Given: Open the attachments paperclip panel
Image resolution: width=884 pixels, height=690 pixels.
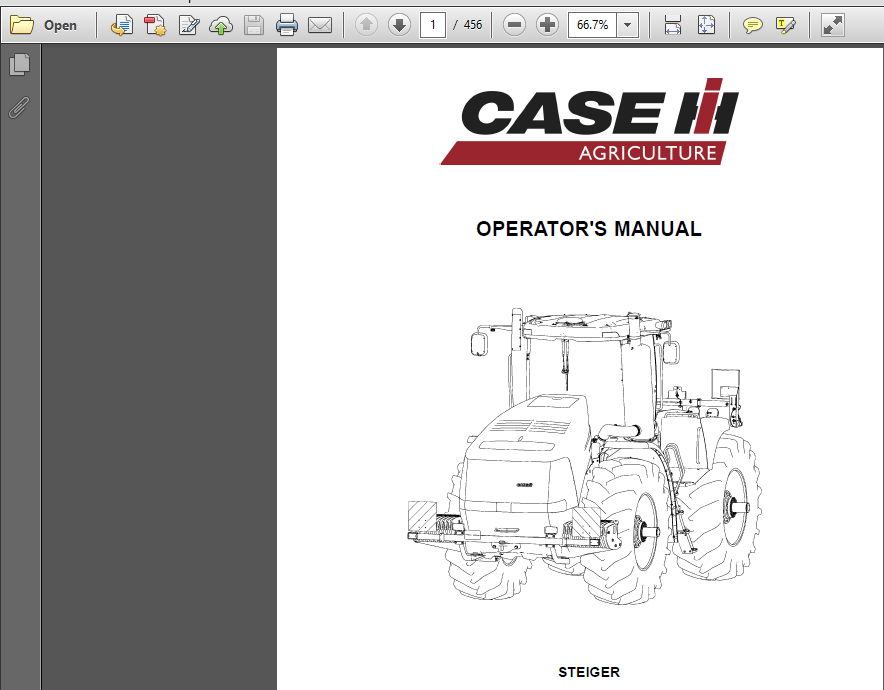Looking at the screenshot, I should (x=19, y=107).
